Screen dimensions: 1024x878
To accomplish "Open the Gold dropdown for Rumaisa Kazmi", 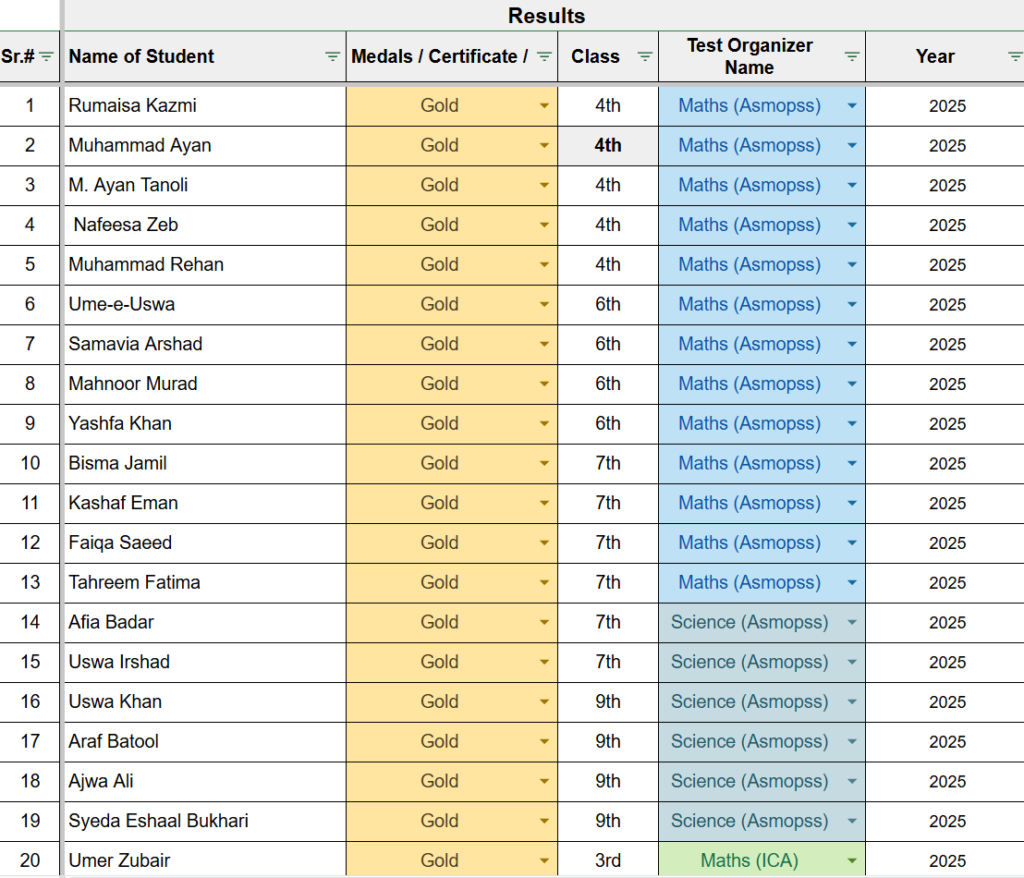I will (x=545, y=105).
